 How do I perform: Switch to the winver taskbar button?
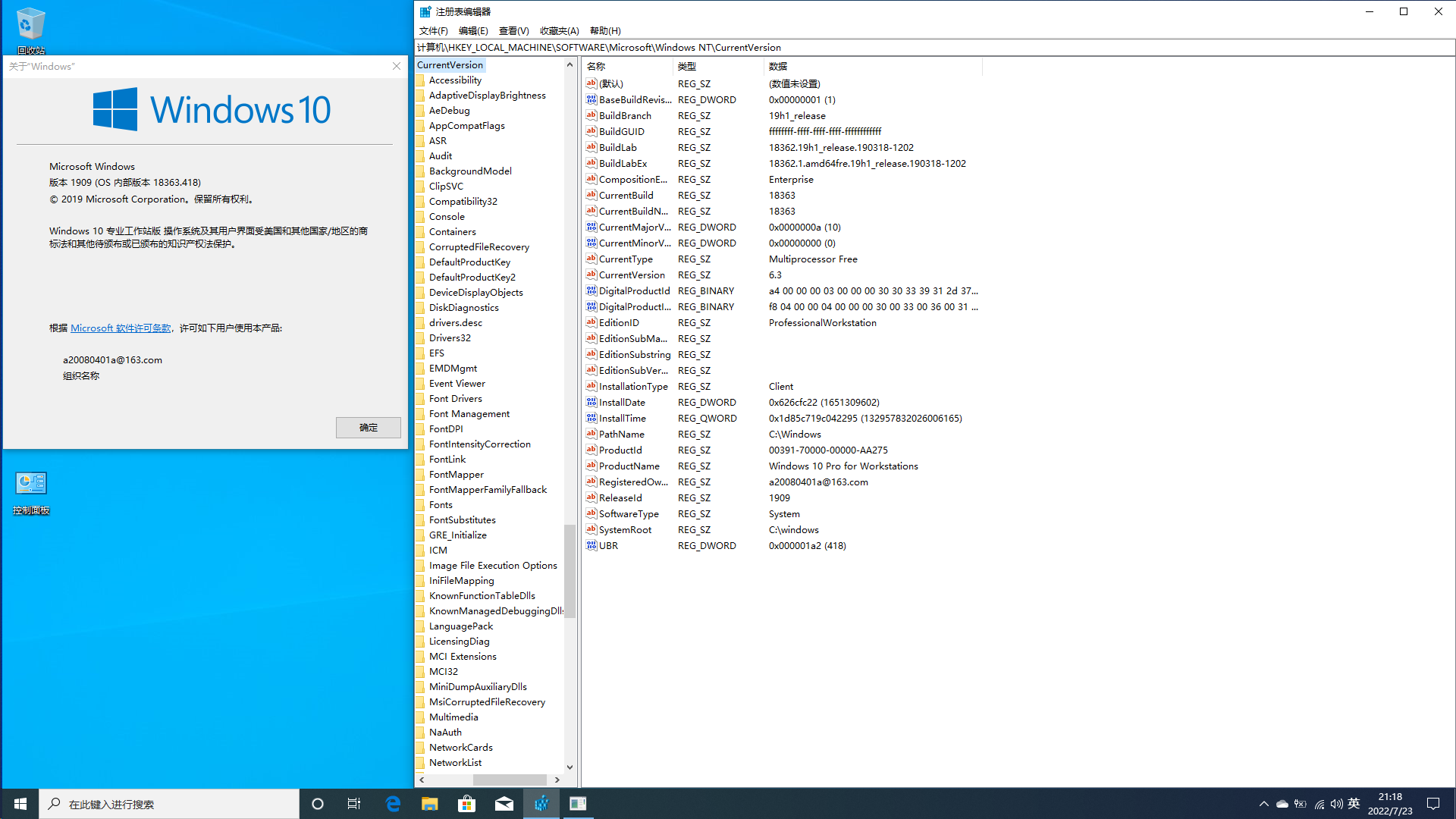[x=578, y=804]
